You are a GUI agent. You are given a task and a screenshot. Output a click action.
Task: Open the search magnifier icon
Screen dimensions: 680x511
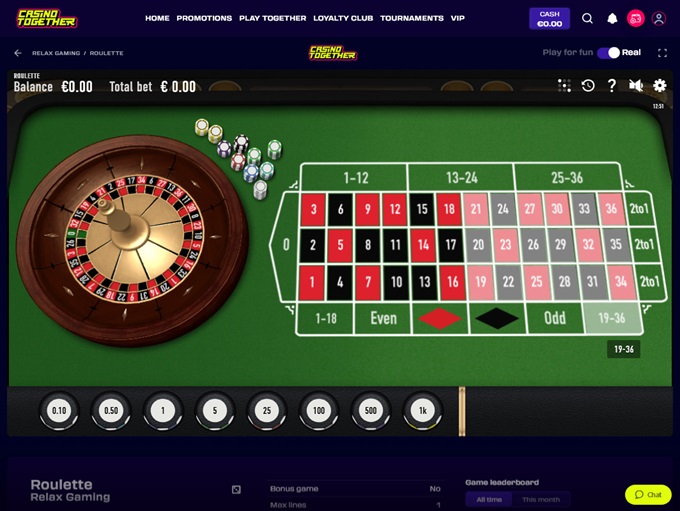pos(587,18)
